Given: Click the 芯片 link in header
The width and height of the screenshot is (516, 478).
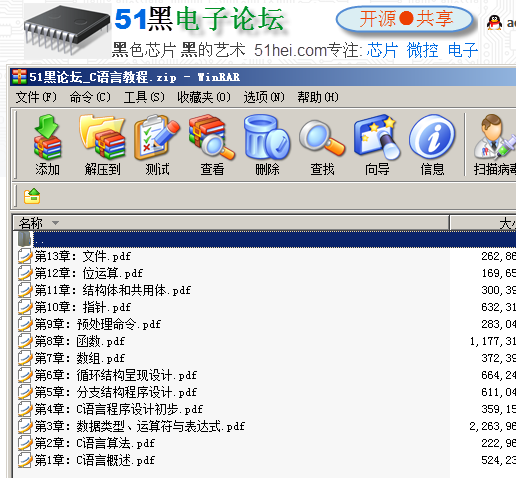Looking at the screenshot, I should pyautogui.click(x=382, y=50).
